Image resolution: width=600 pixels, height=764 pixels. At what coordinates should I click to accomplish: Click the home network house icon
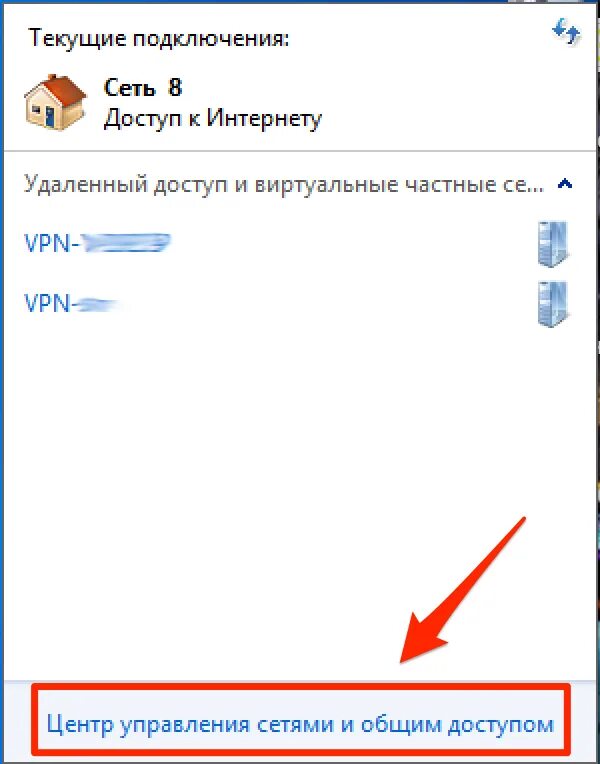(x=56, y=102)
